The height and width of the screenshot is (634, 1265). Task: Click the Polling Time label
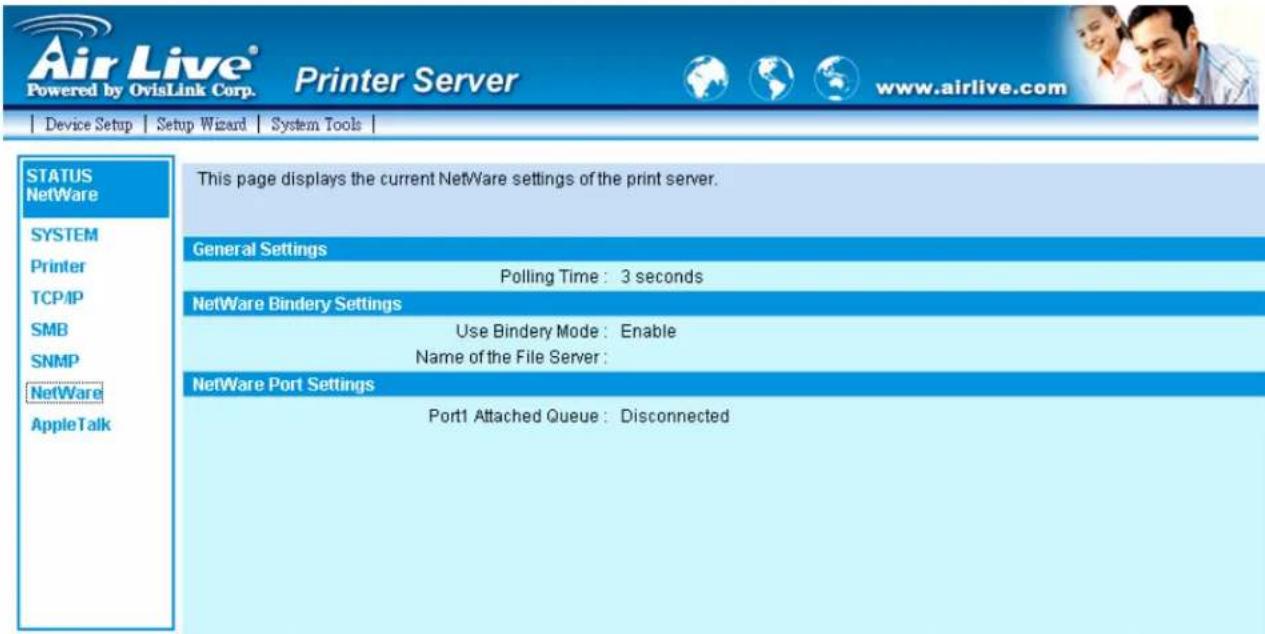(554, 277)
